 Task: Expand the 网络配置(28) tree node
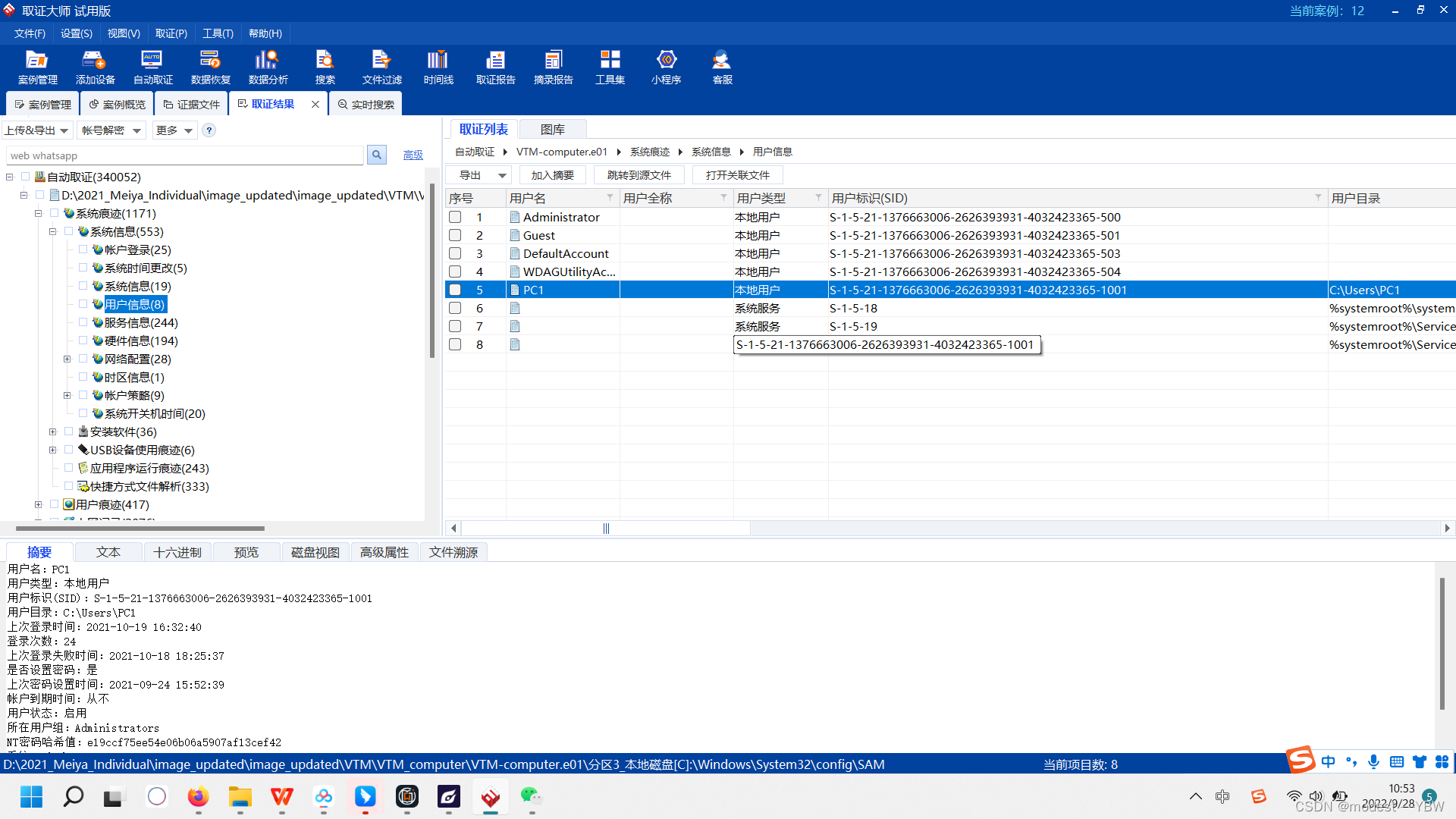pyautogui.click(x=67, y=359)
